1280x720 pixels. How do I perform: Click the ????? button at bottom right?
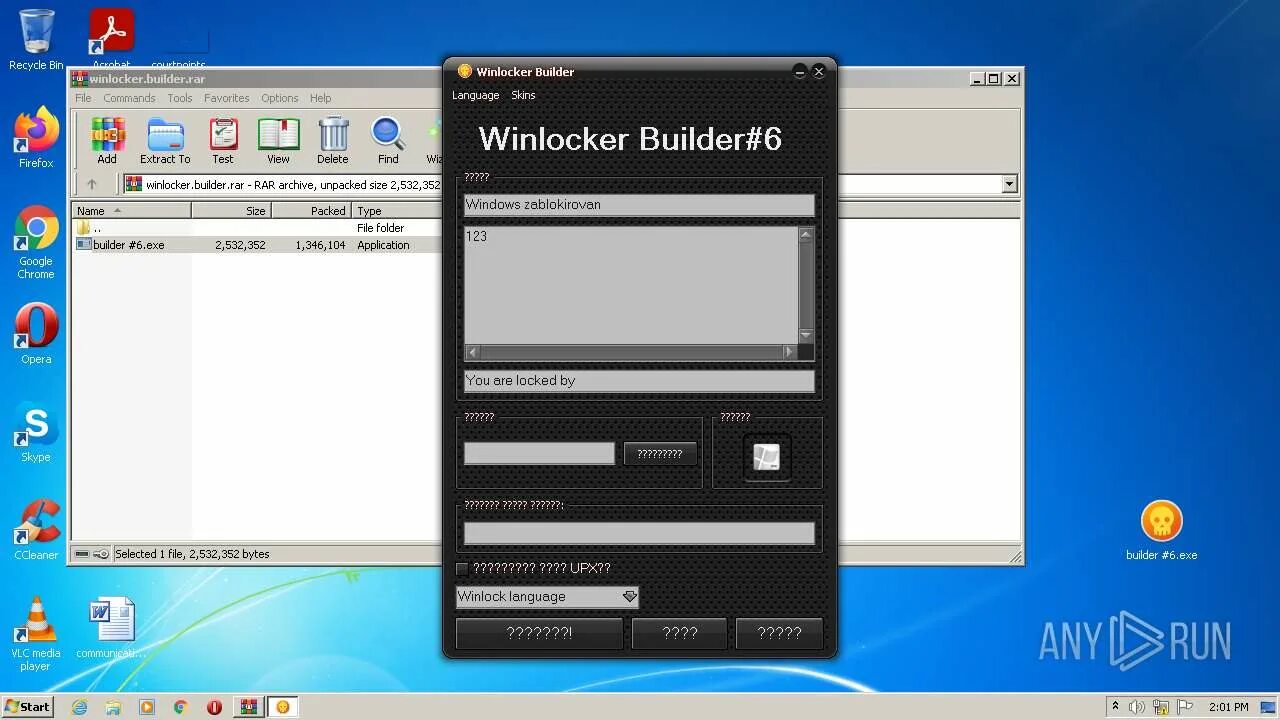coord(779,633)
